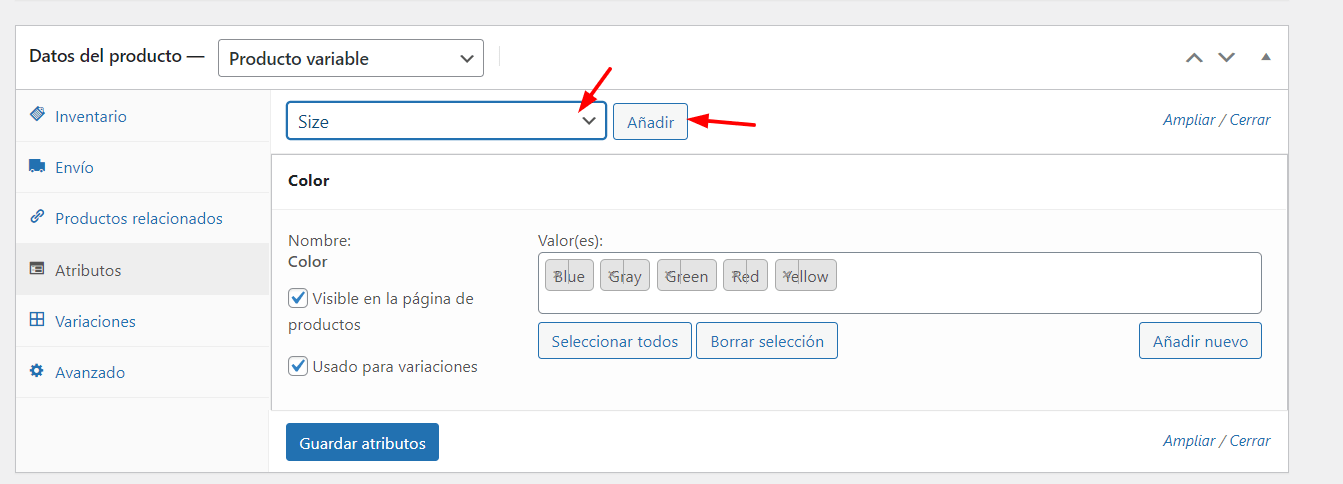Remove the Blue value tag
Image resolution: width=1343 pixels, height=484 pixels.
(x=556, y=275)
